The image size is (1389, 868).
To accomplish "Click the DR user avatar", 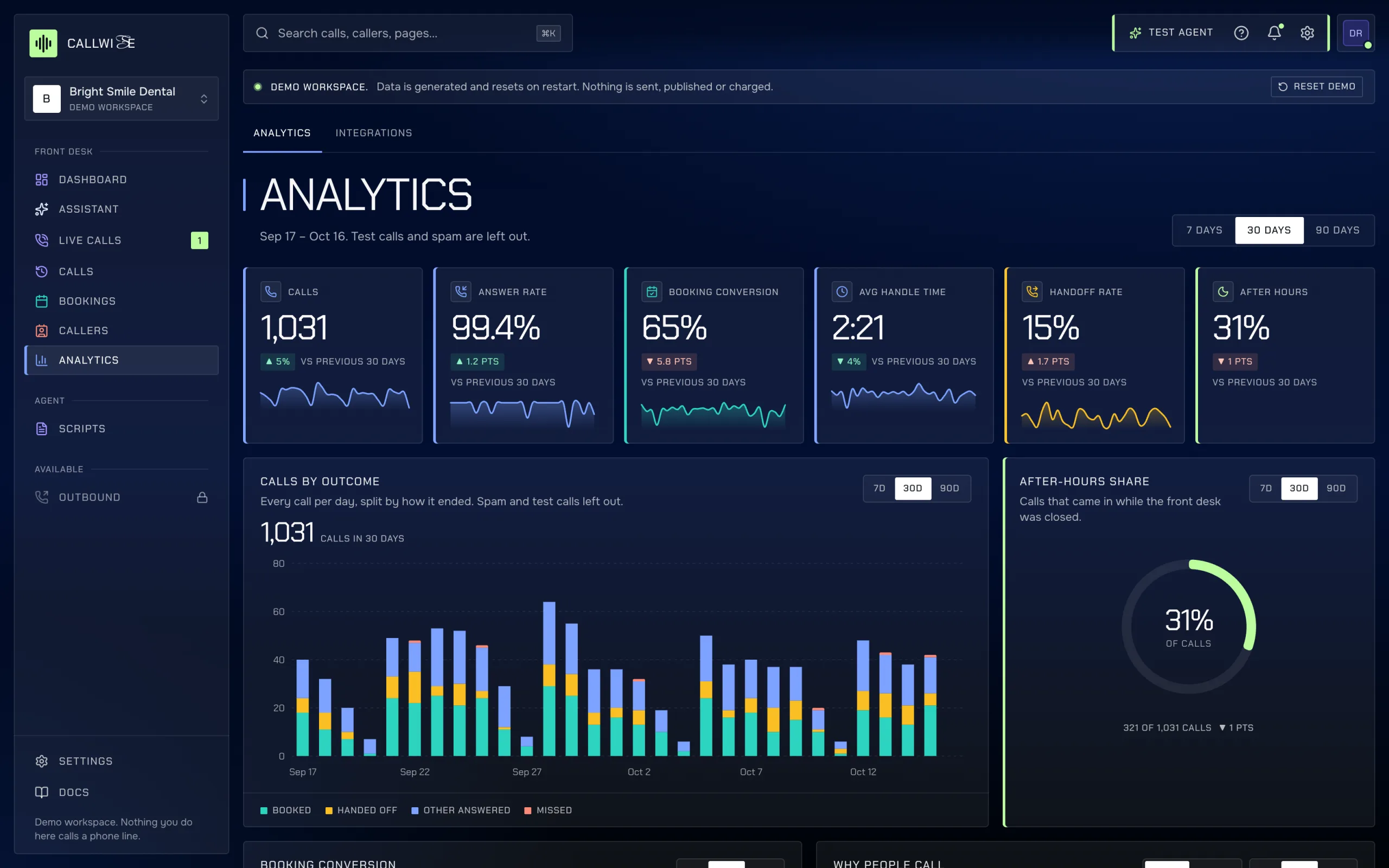I will pos(1356,33).
